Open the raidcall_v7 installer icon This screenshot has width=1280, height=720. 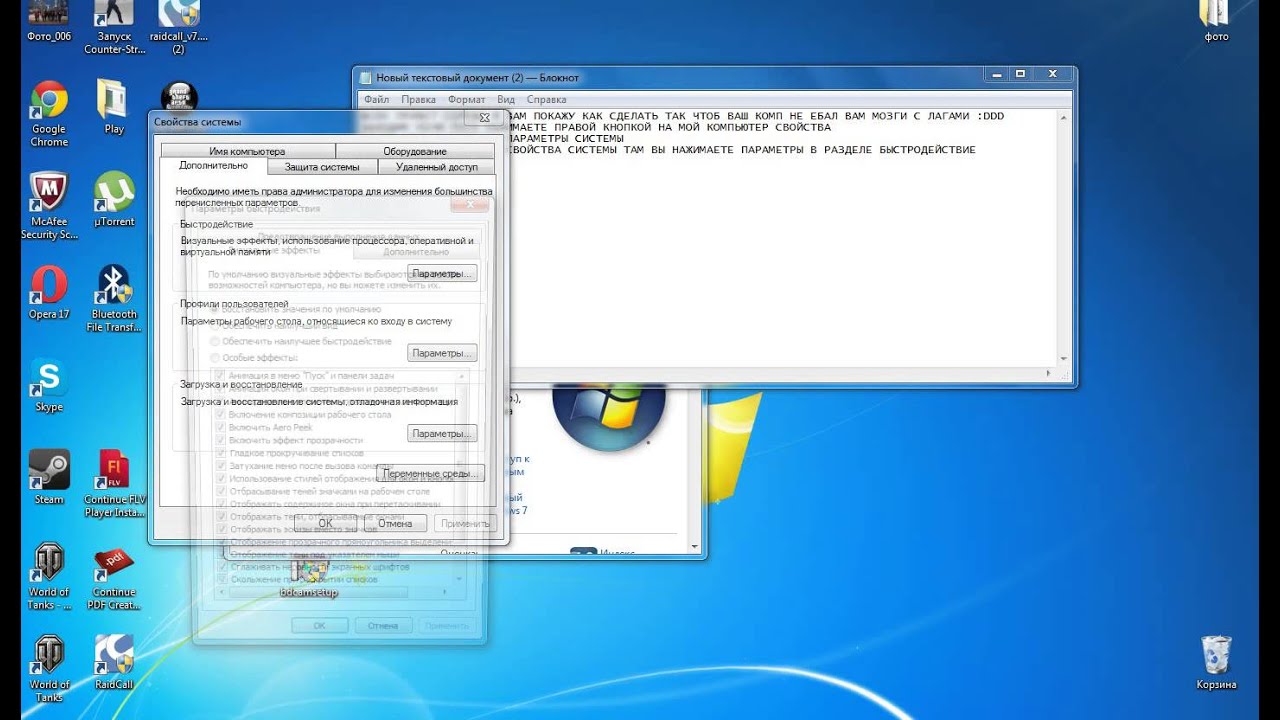[179, 27]
